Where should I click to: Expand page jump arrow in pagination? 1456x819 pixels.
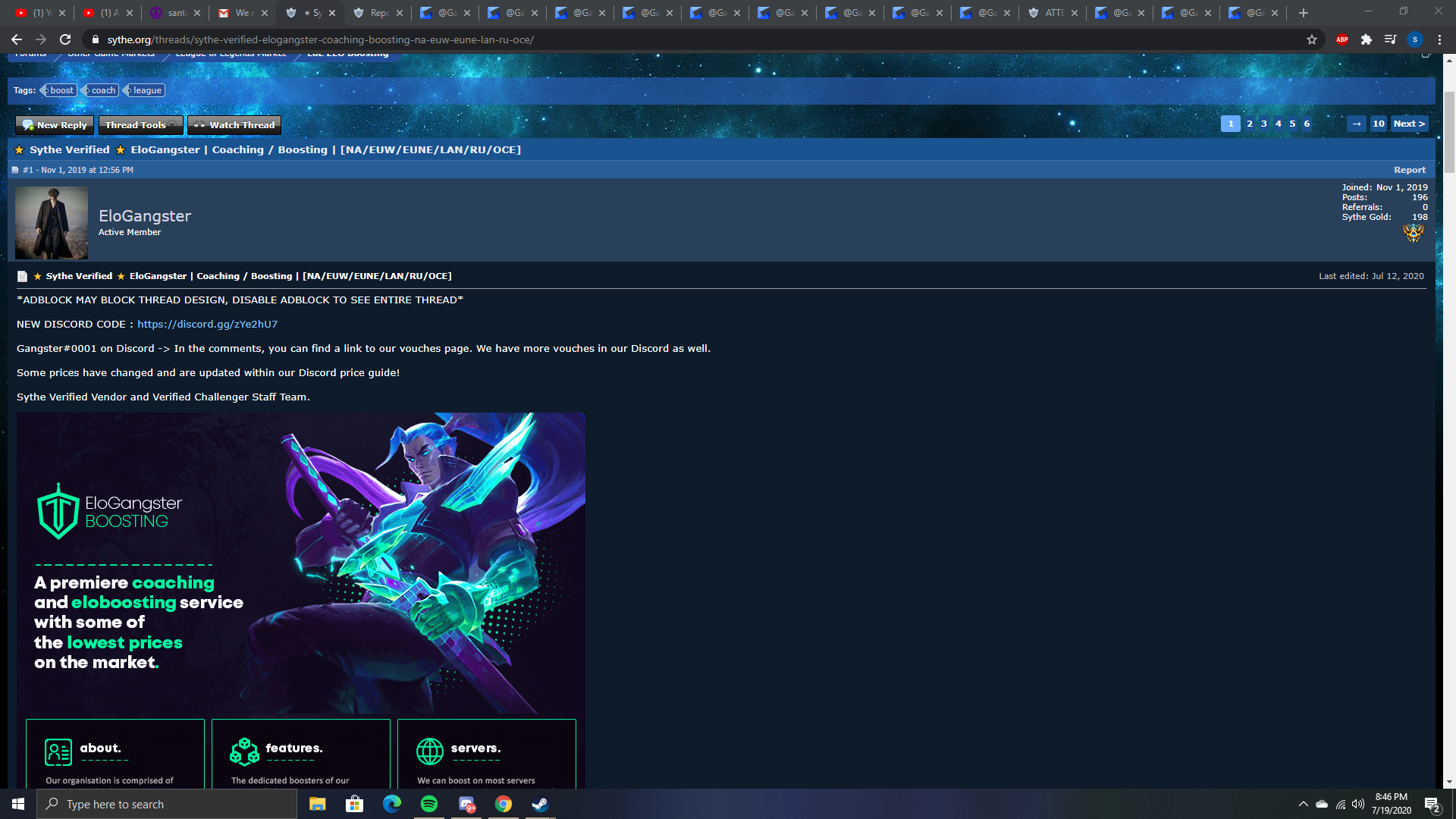click(1356, 124)
